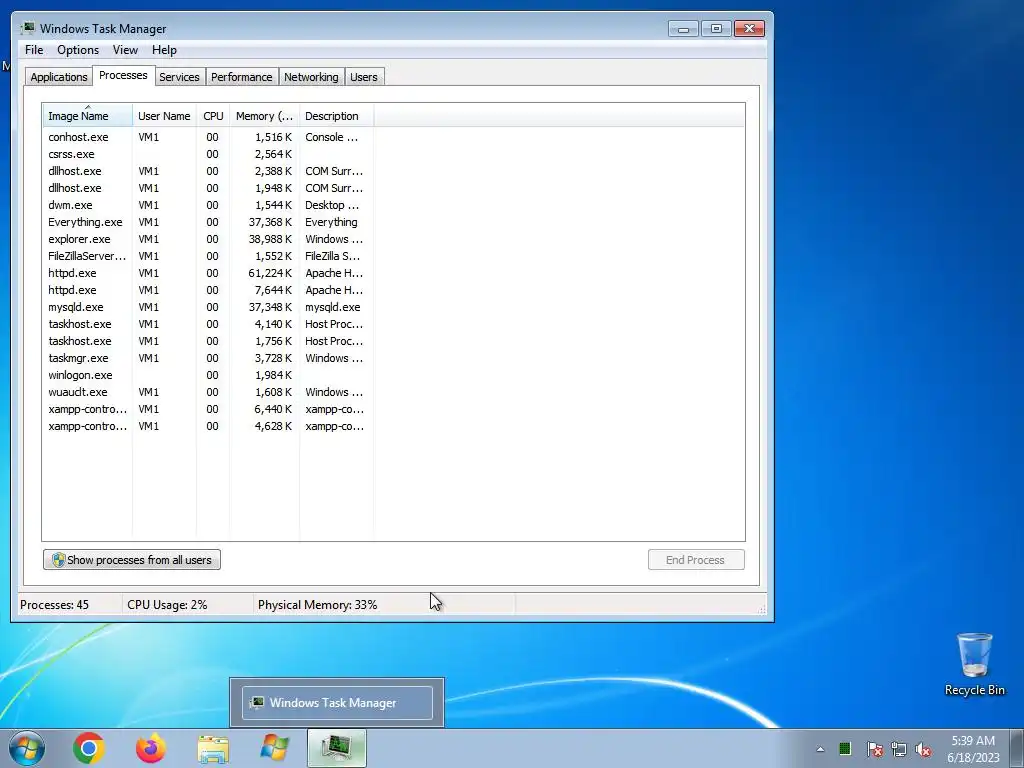Open the Recycle Bin desktop icon
Viewport: 1024px width, 768px height.
pyautogui.click(x=974, y=664)
